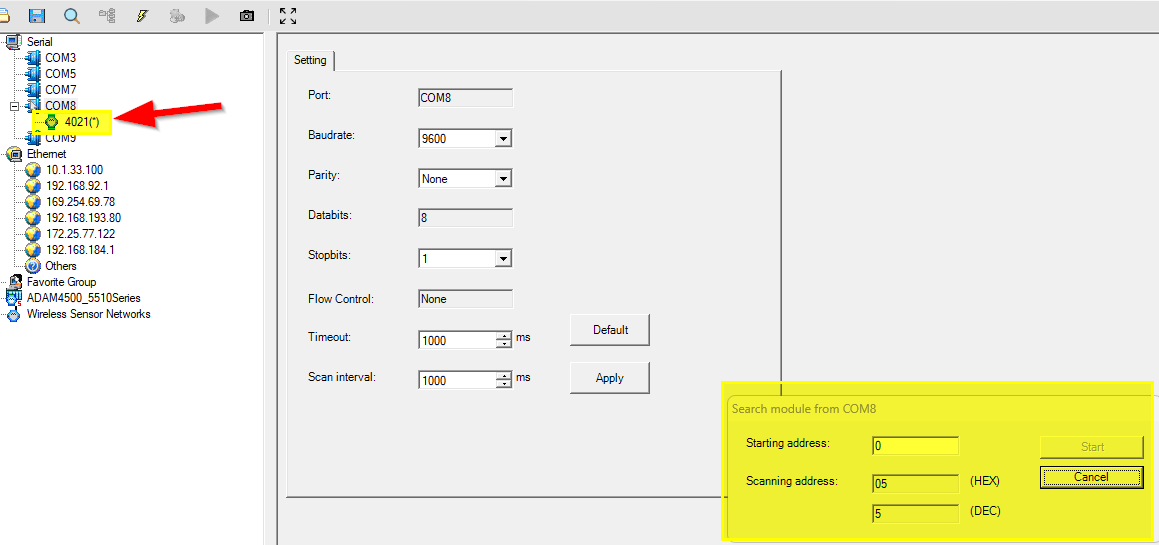Cancel the COM8 module search
Screen dimensions: 1159x545
[x=1092, y=477]
